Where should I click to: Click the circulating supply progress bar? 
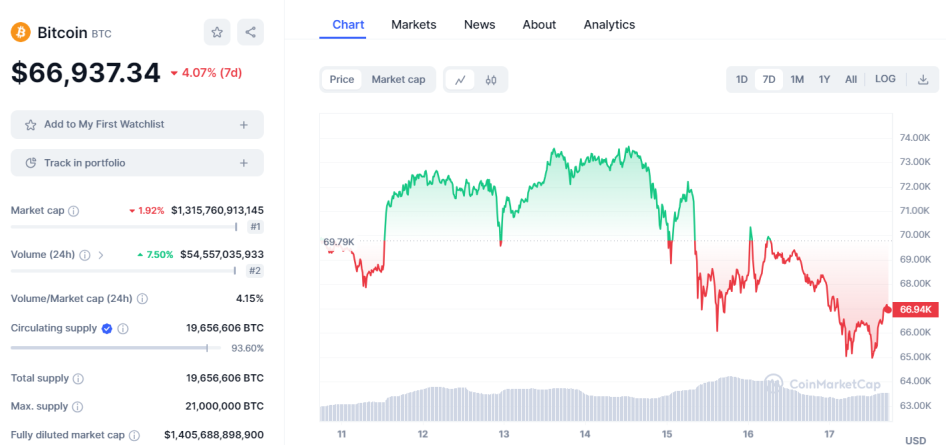pos(110,348)
